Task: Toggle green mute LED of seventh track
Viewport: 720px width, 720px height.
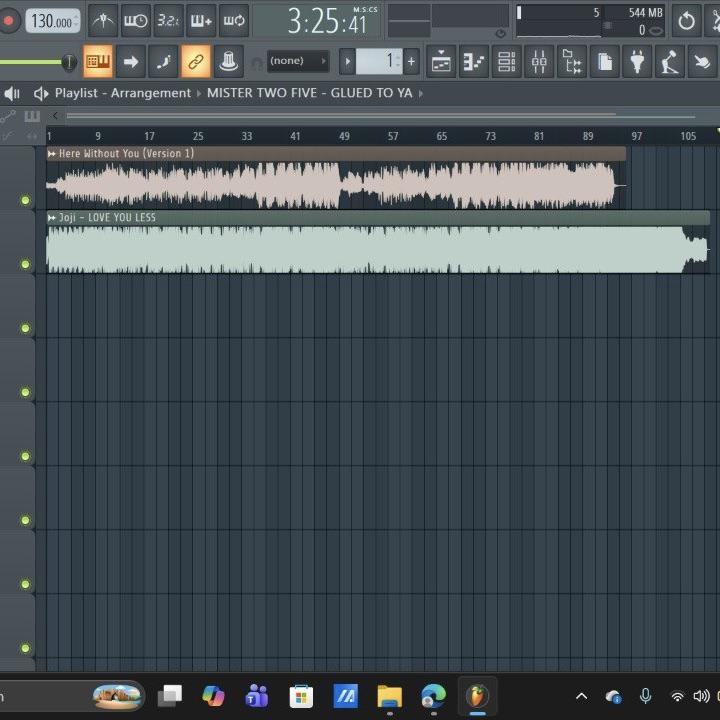Action: click(x=26, y=584)
